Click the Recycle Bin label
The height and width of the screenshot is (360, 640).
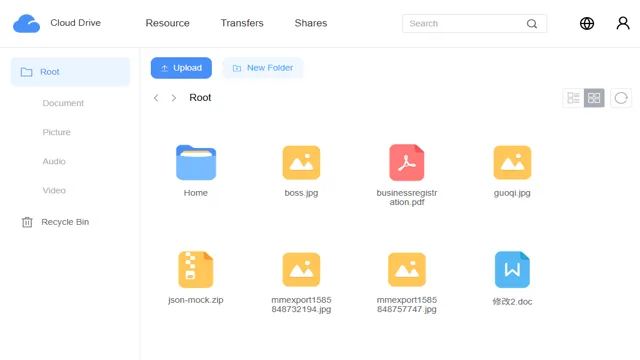pos(65,222)
